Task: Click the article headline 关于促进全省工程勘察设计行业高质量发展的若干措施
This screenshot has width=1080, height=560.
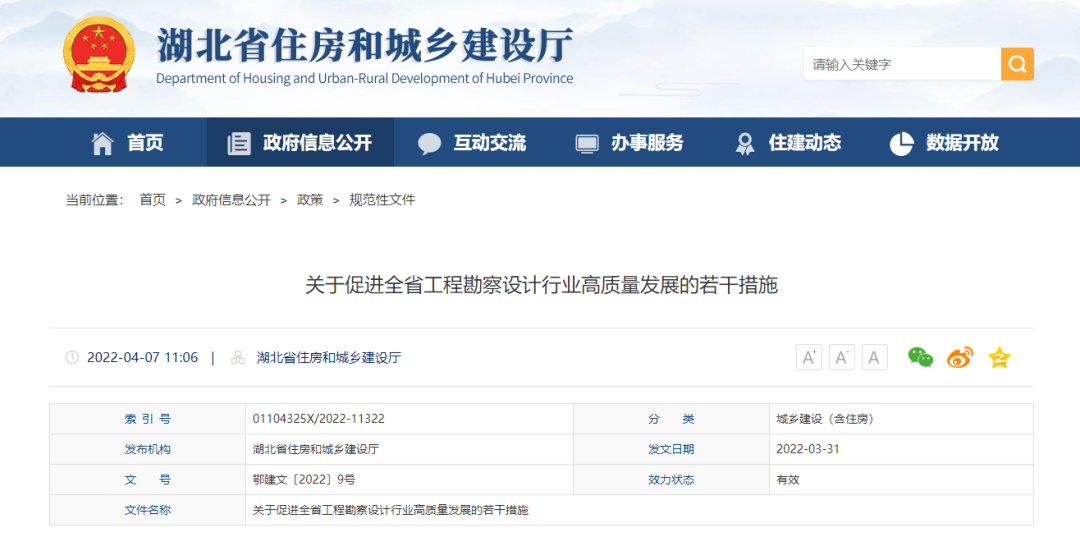Action: click(541, 285)
